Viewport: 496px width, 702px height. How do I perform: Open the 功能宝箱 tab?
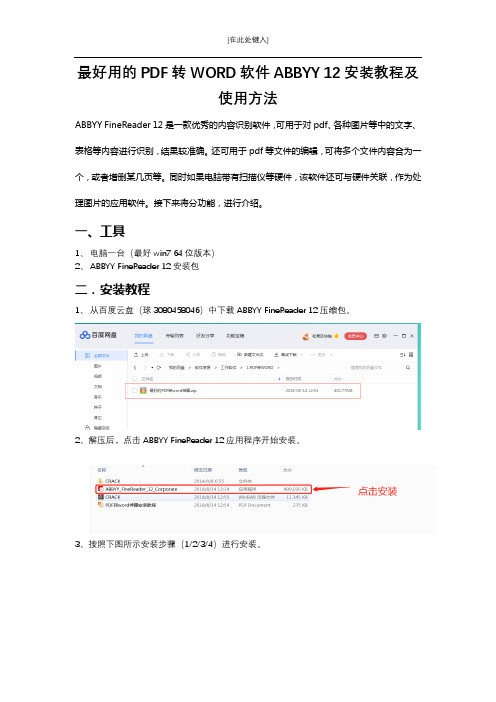235,336
